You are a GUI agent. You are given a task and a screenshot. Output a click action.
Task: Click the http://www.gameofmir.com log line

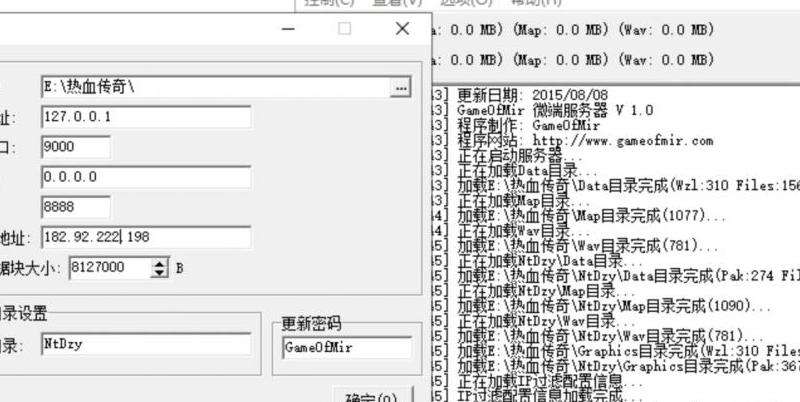coord(584,141)
